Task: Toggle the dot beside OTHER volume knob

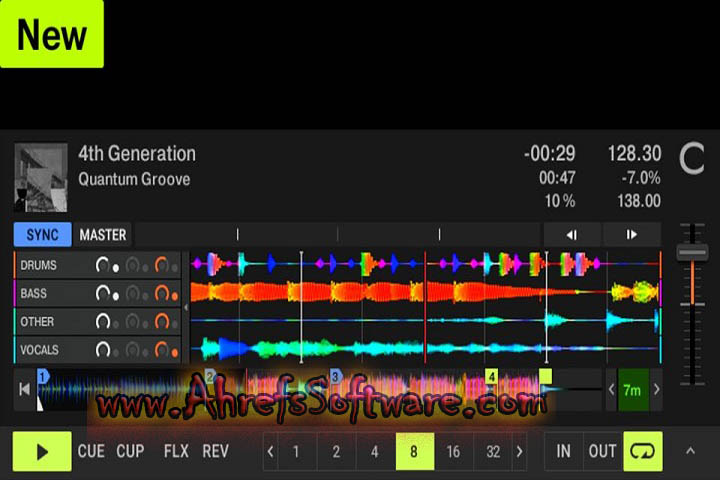Action: click(116, 324)
